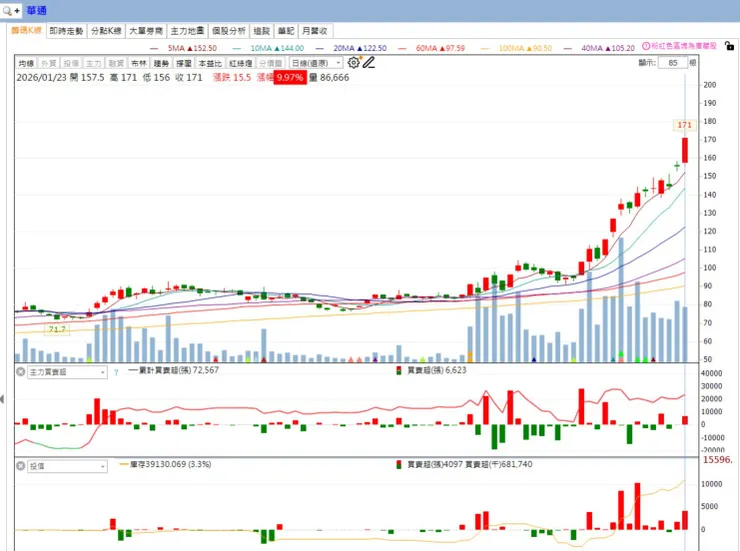Screen dimensions: 740x551
Task: Toggle 外資 overlay button
Action: tap(49, 63)
